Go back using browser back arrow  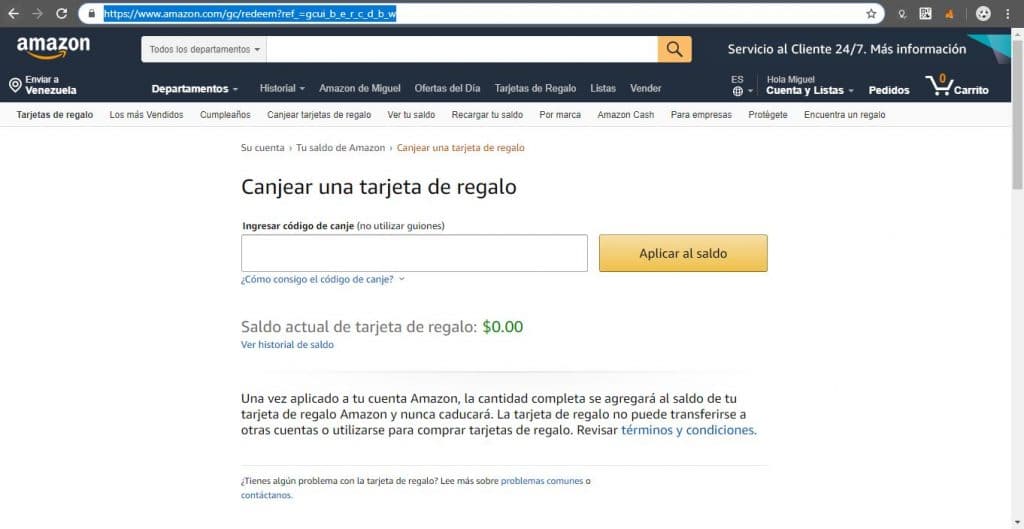coord(13,13)
